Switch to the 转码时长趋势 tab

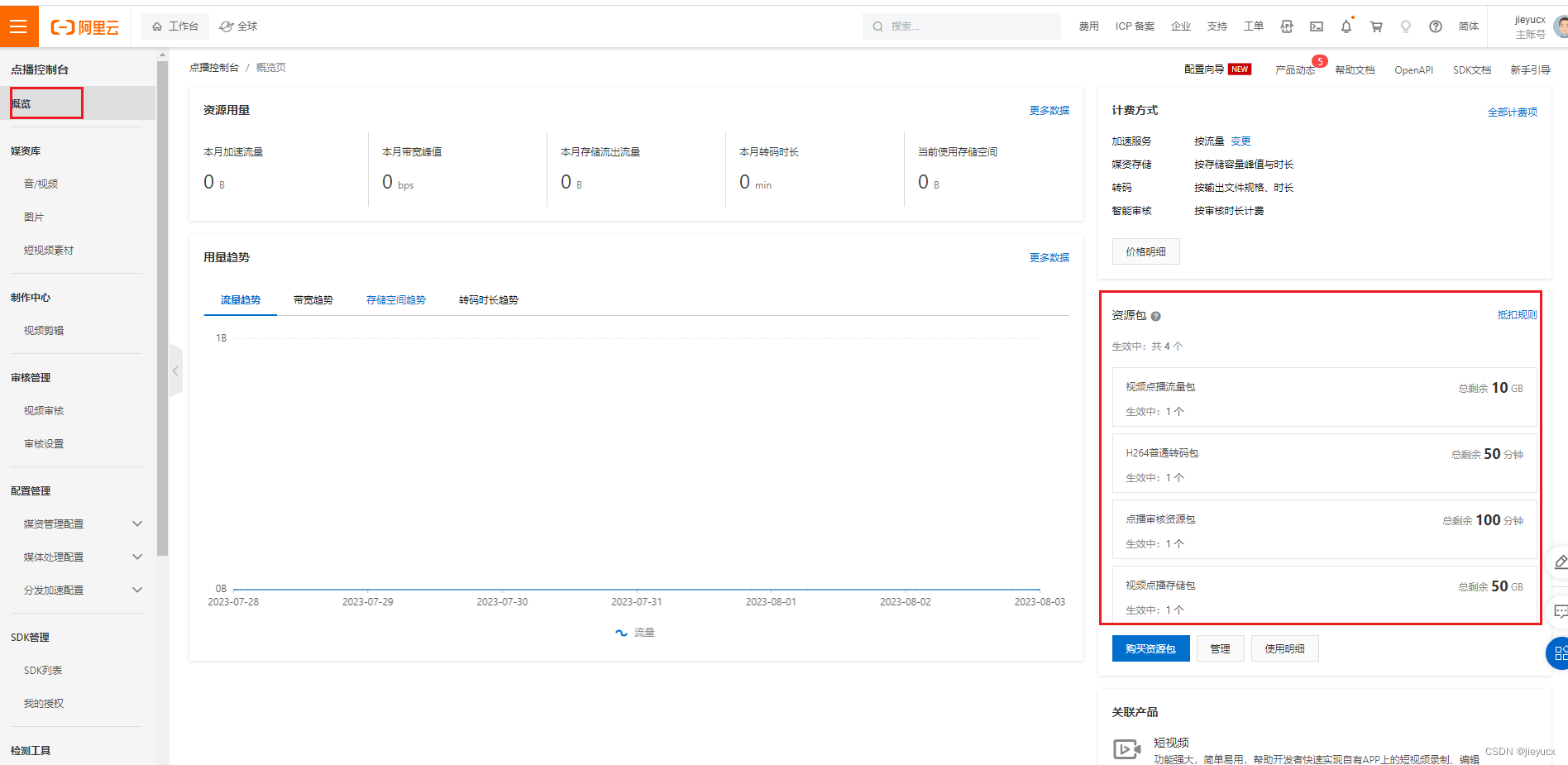coord(489,299)
